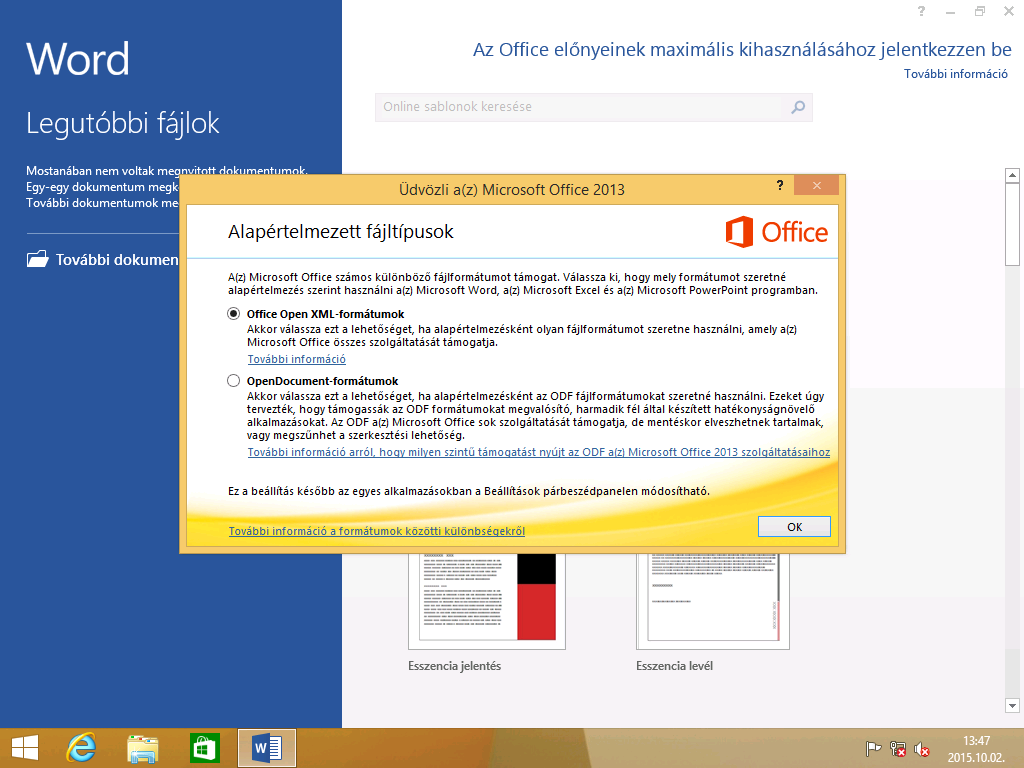The height and width of the screenshot is (768, 1024).
Task: Click template list scroll down arrow
Action: pos(1012,705)
